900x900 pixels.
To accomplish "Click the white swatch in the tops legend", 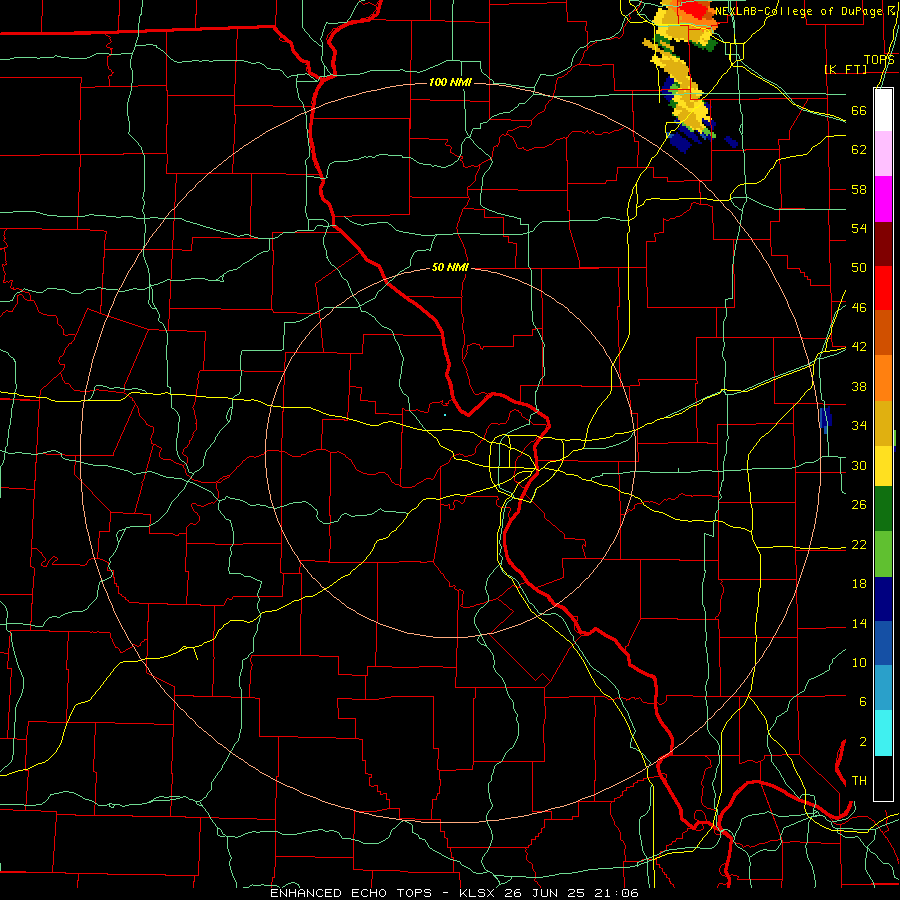I will [883, 110].
